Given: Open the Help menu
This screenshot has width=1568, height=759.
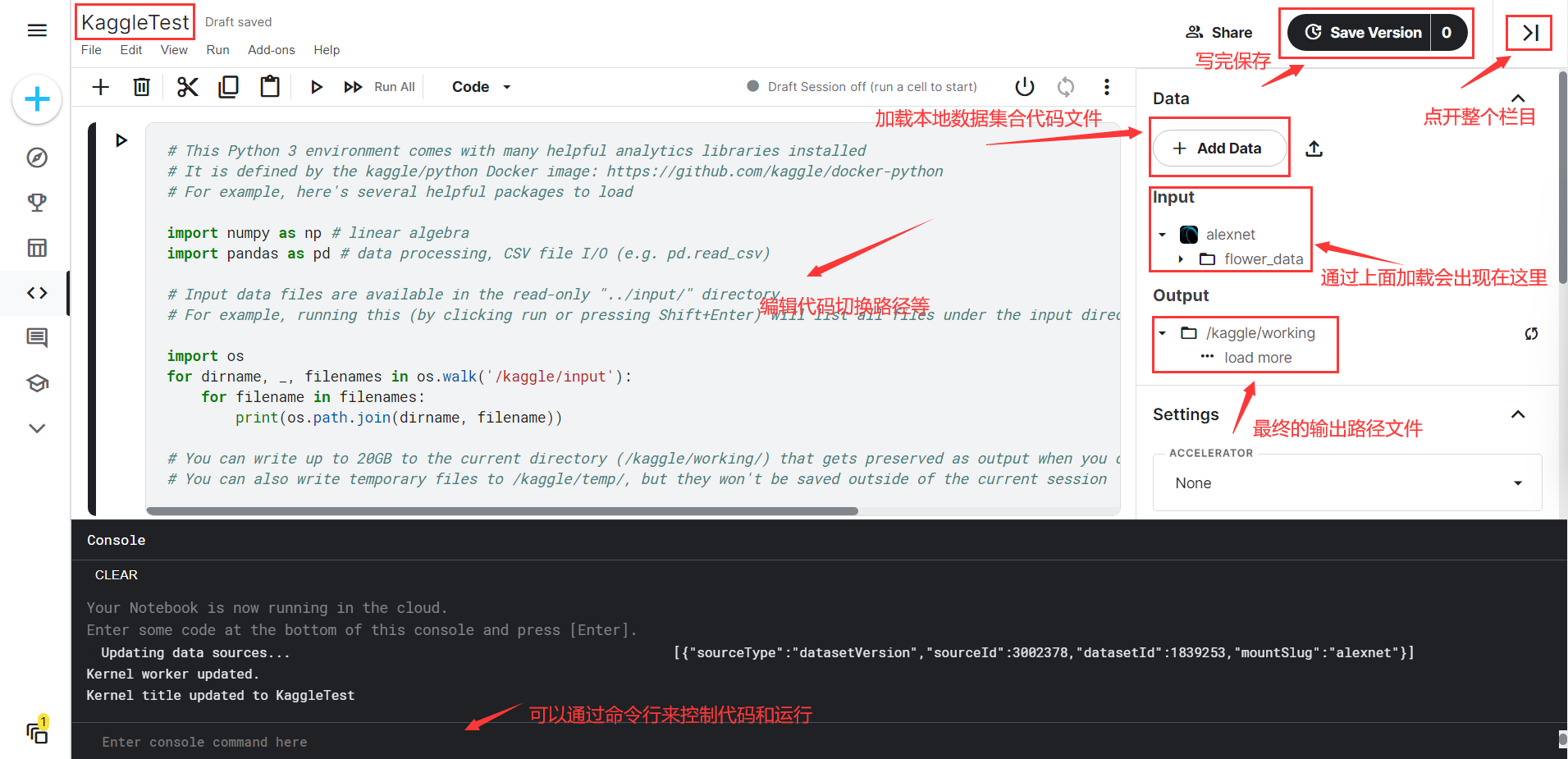Looking at the screenshot, I should pyautogui.click(x=327, y=50).
